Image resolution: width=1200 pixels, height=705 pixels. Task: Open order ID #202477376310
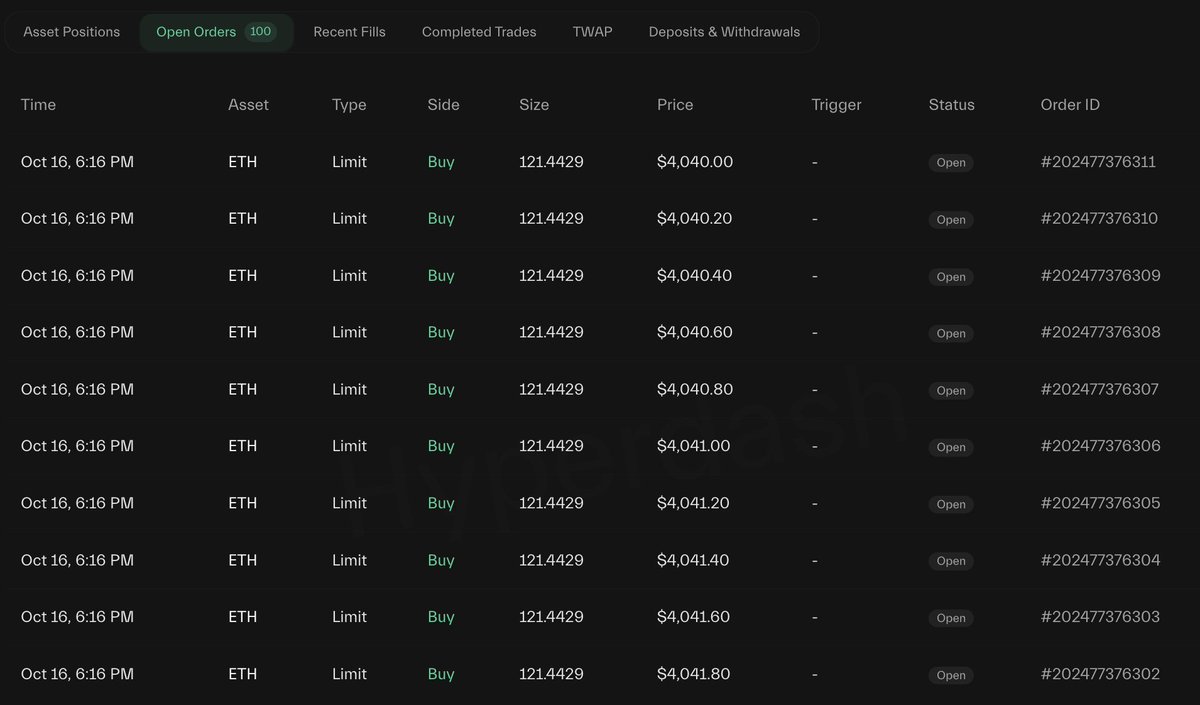tap(1099, 219)
